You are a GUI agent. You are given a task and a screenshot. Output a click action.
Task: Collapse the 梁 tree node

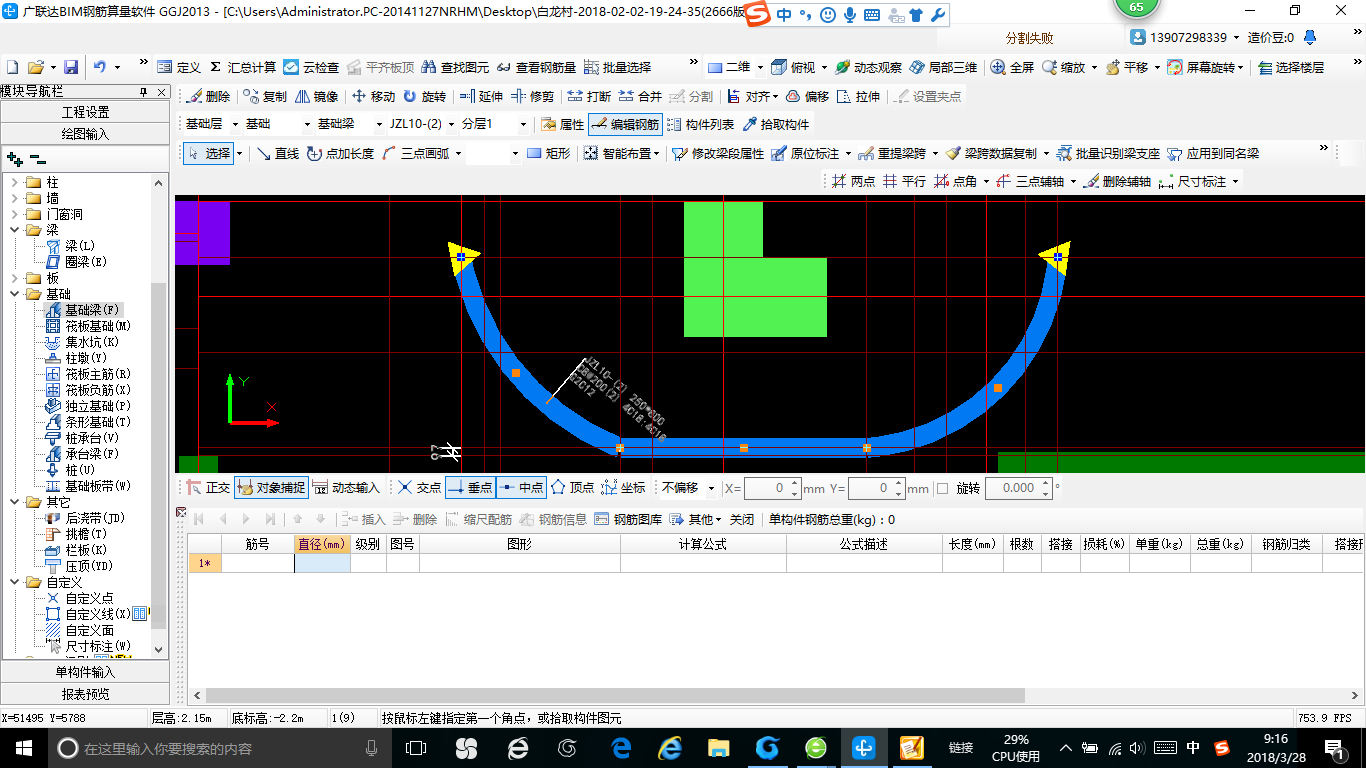[15, 230]
